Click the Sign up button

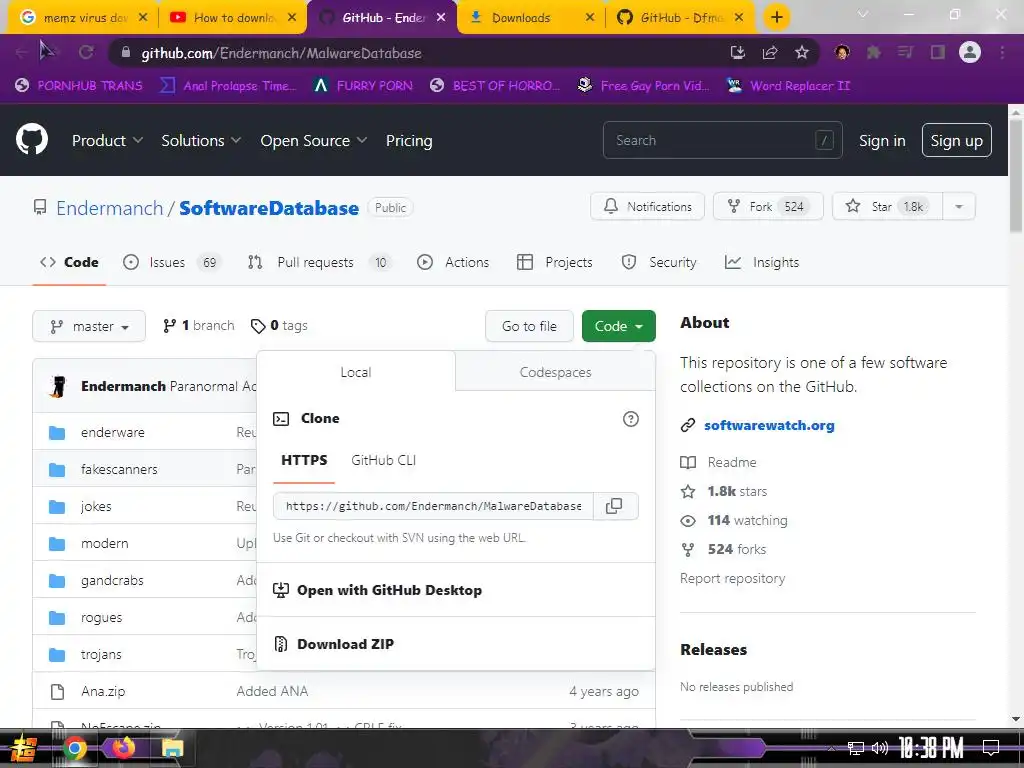tap(956, 140)
